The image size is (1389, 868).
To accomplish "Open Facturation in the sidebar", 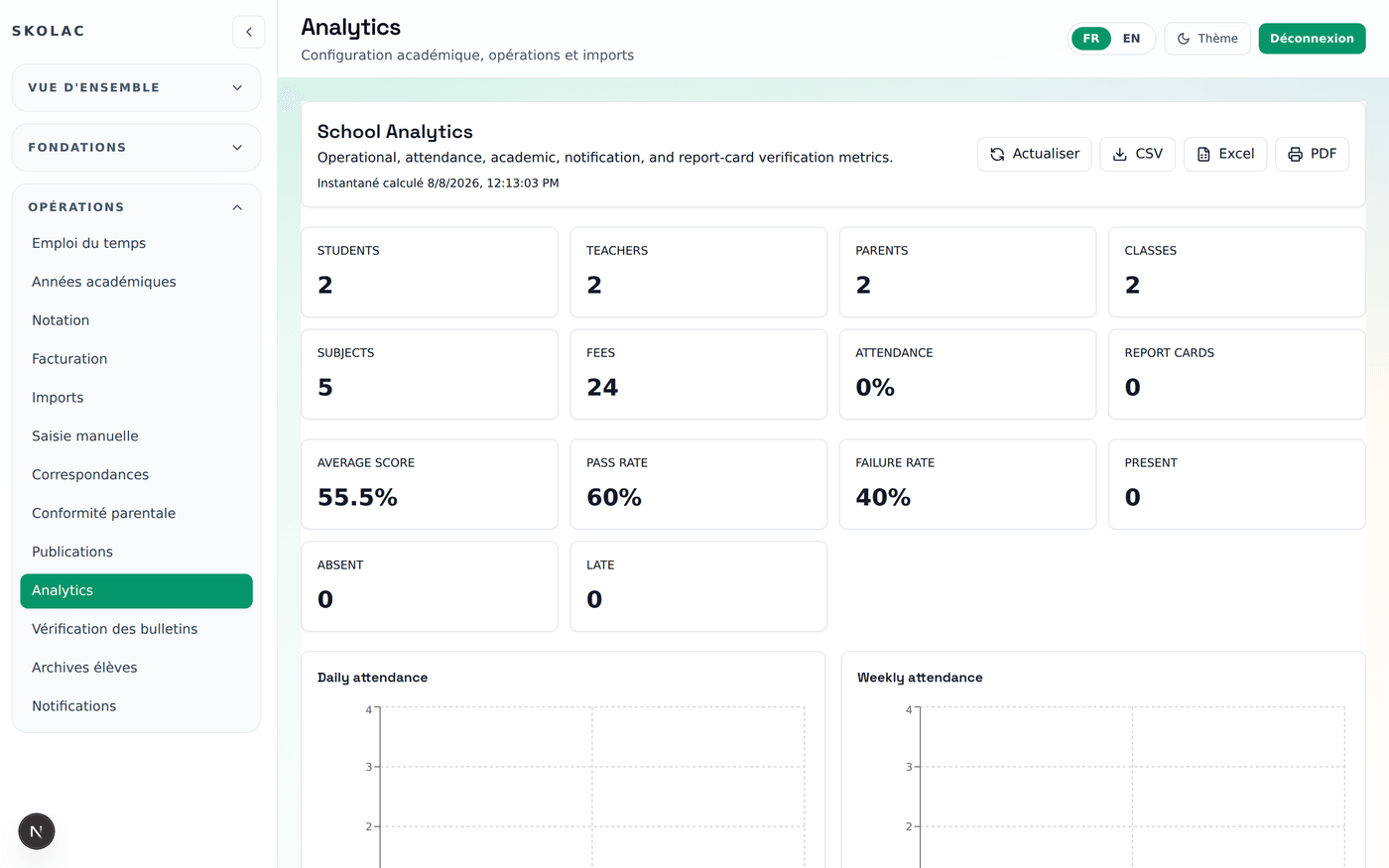I will 136,359.
